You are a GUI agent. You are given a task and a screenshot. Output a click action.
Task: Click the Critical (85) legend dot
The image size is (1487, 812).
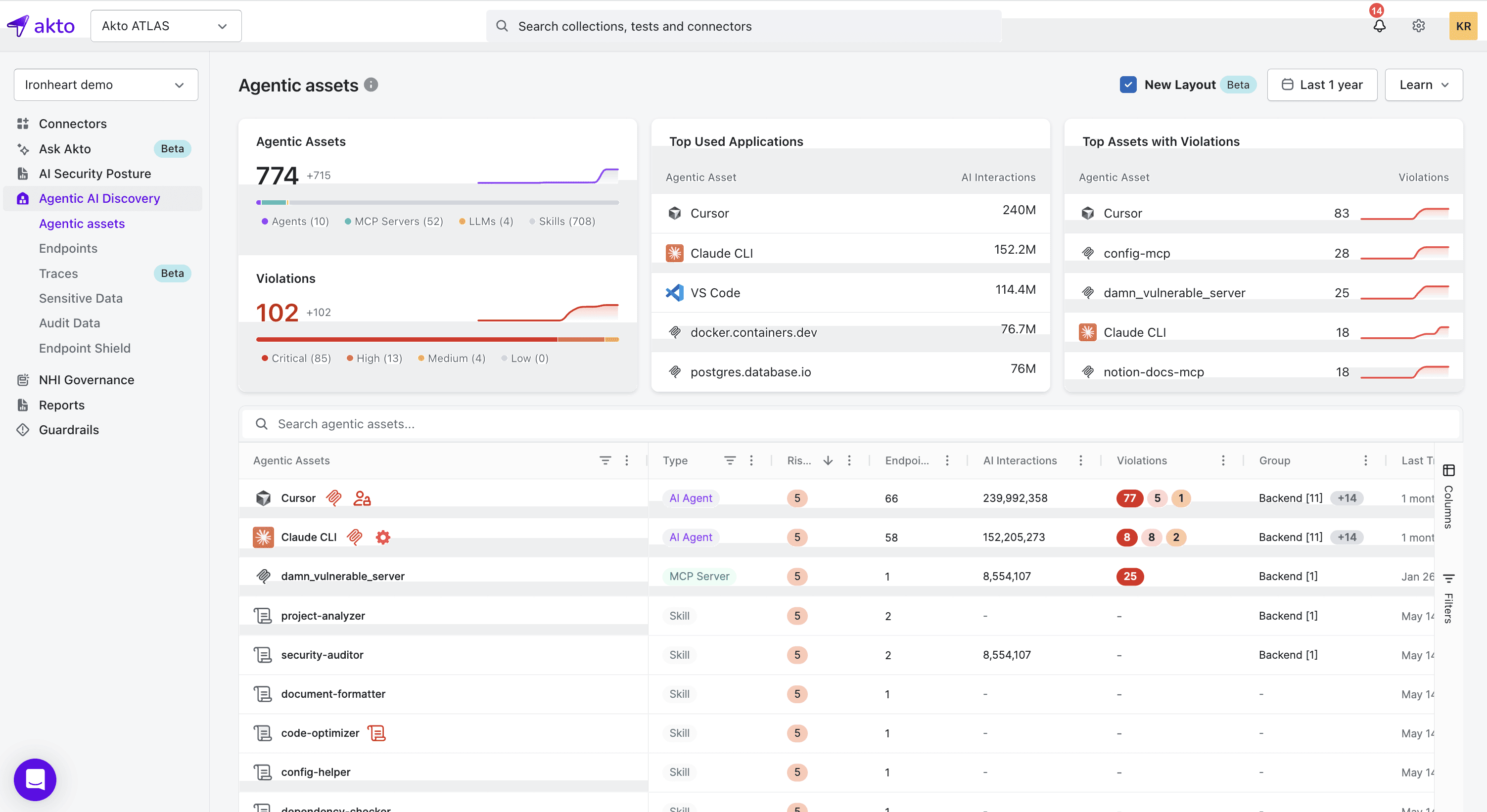point(264,359)
